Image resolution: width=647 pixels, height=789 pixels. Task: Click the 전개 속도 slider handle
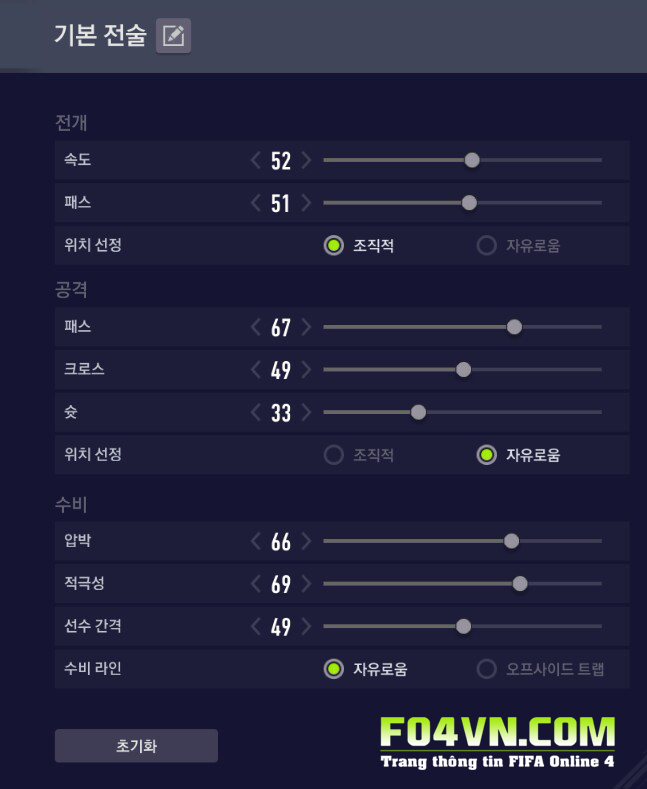click(472, 160)
